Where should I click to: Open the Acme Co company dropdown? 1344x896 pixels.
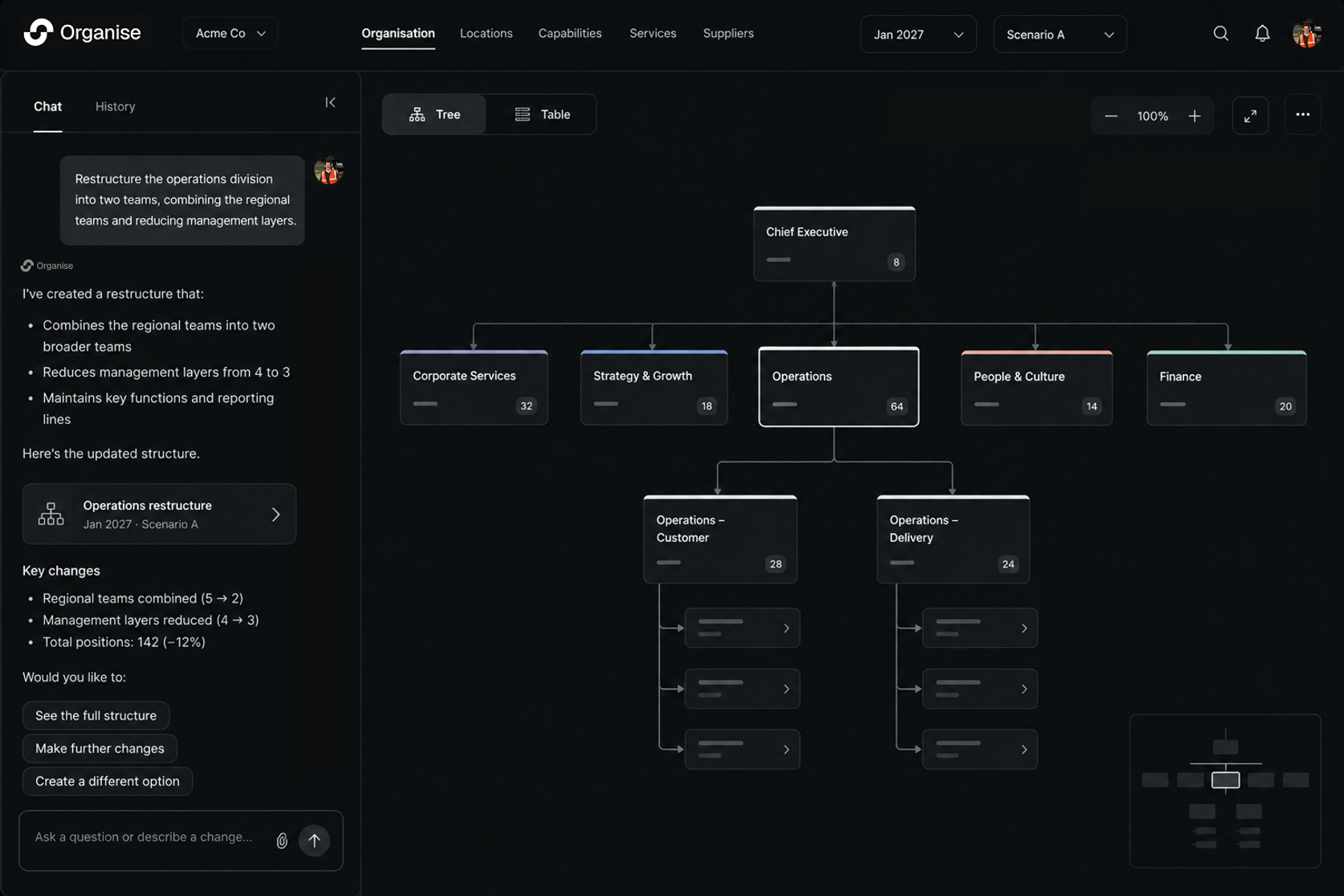(230, 34)
